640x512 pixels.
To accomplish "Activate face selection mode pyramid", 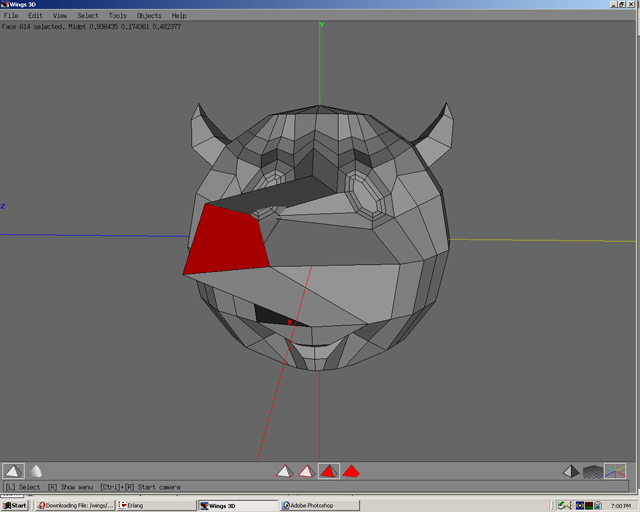I will coord(329,471).
